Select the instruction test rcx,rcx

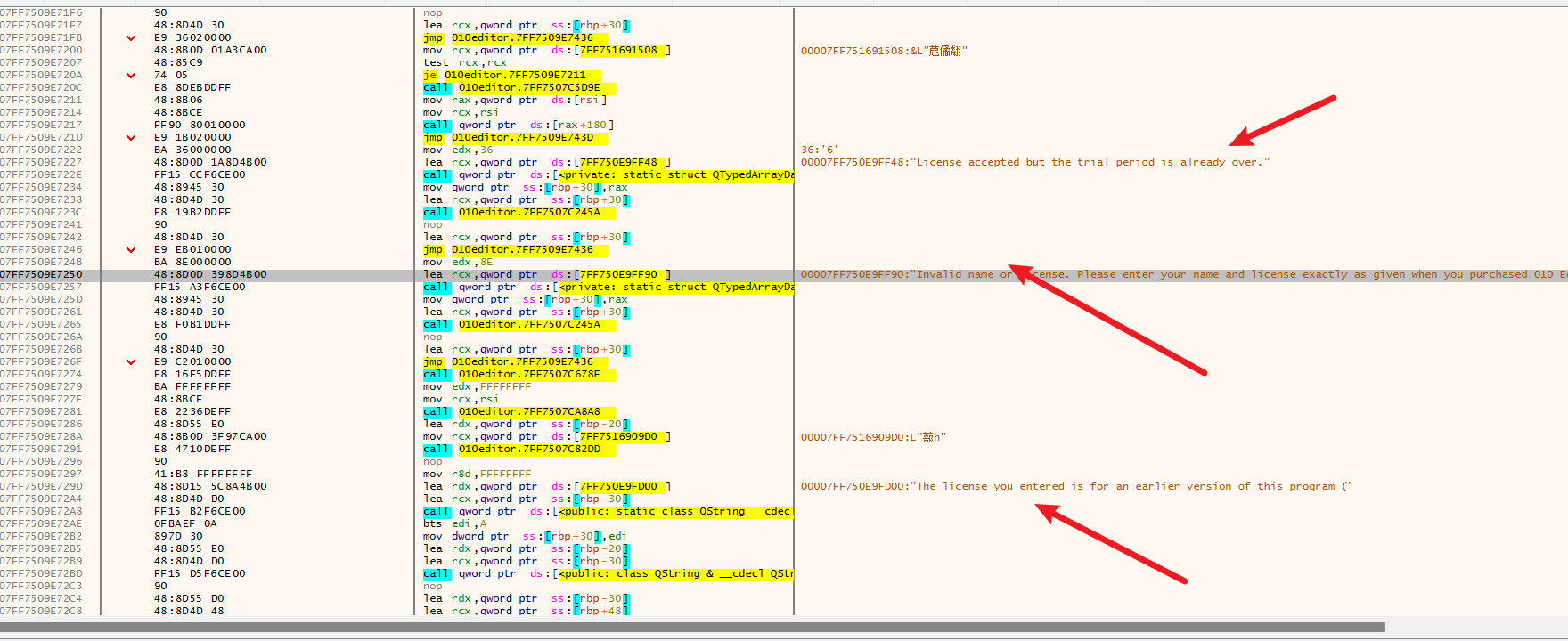465,63
